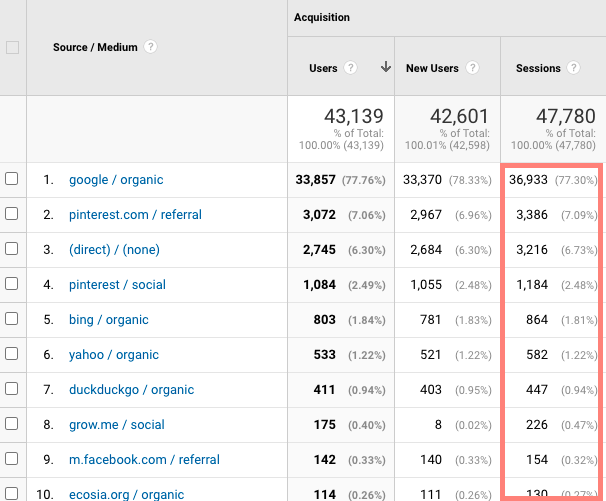This screenshot has height=501, width=606.
Task: Select new users value 403
Action: pyautogui.click(x=431, y=390)
